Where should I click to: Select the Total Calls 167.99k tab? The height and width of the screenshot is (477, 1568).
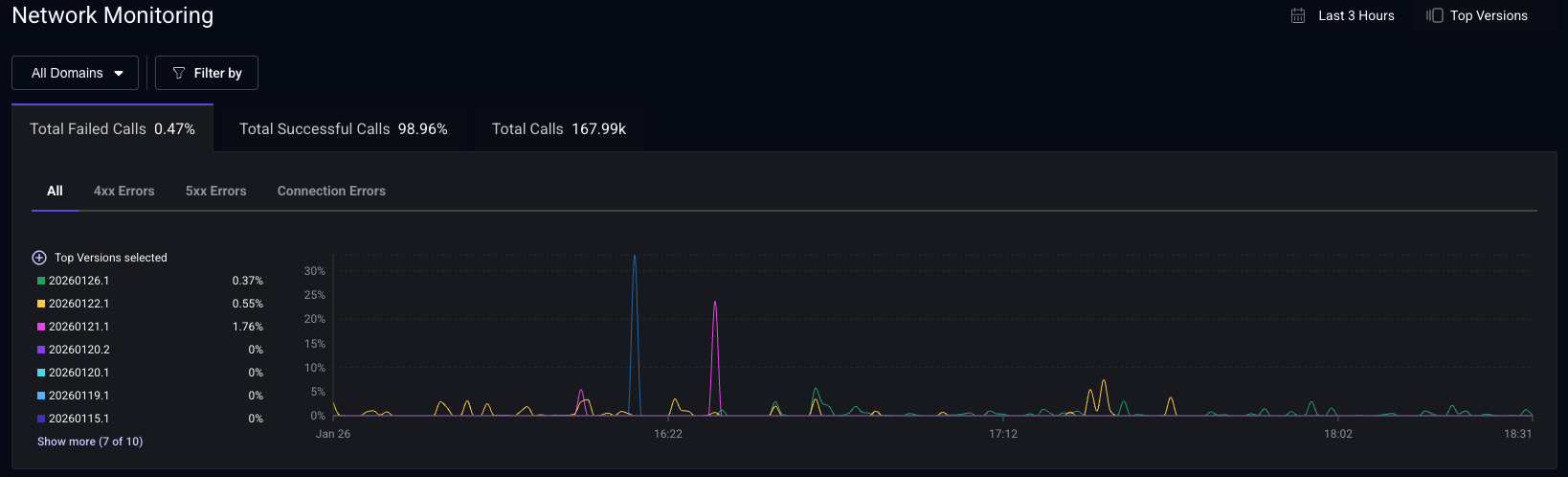tap(558, 128)
